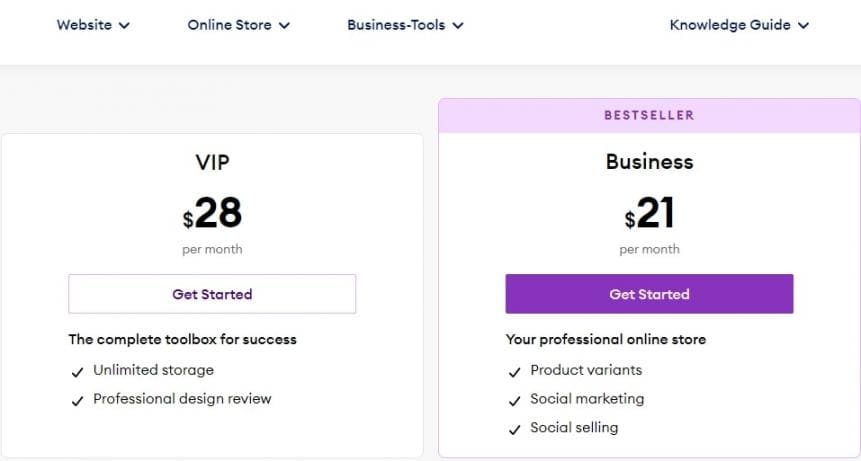Select the Business plan title
The image size is (861, 461).
[649, 162]
